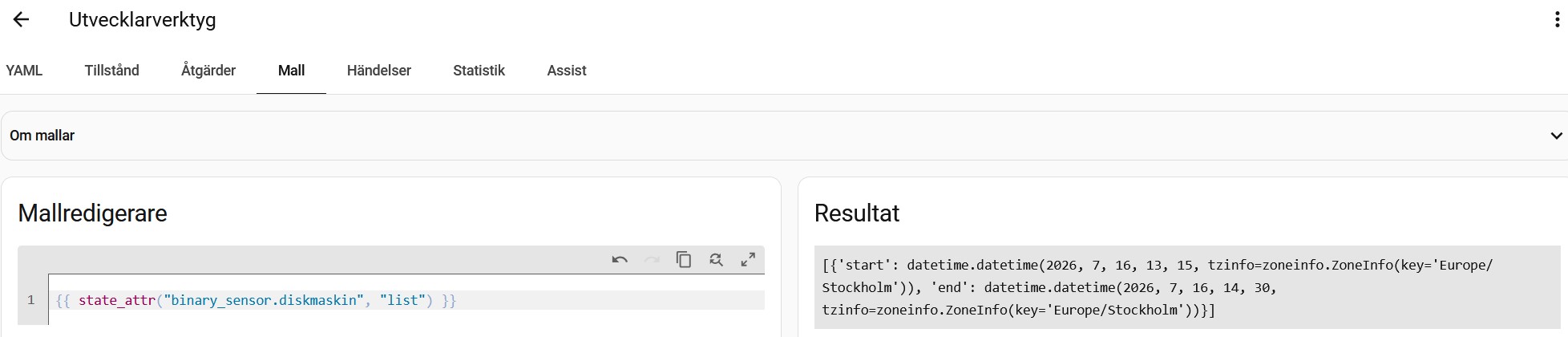Image resolution: width=1568 pixels, height=337 pixels.
Task: Open the Tillstånd tab
Action: coord(112,71)
